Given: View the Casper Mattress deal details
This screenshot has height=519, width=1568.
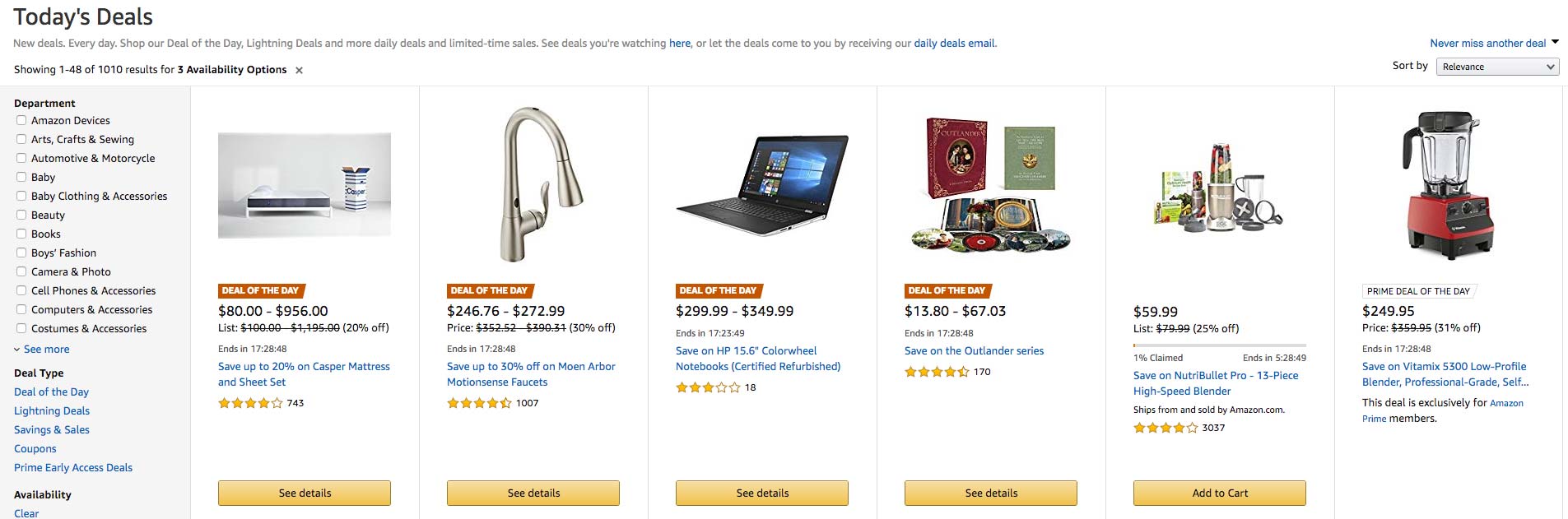Looking at the screenshot, I should [304, 493].
